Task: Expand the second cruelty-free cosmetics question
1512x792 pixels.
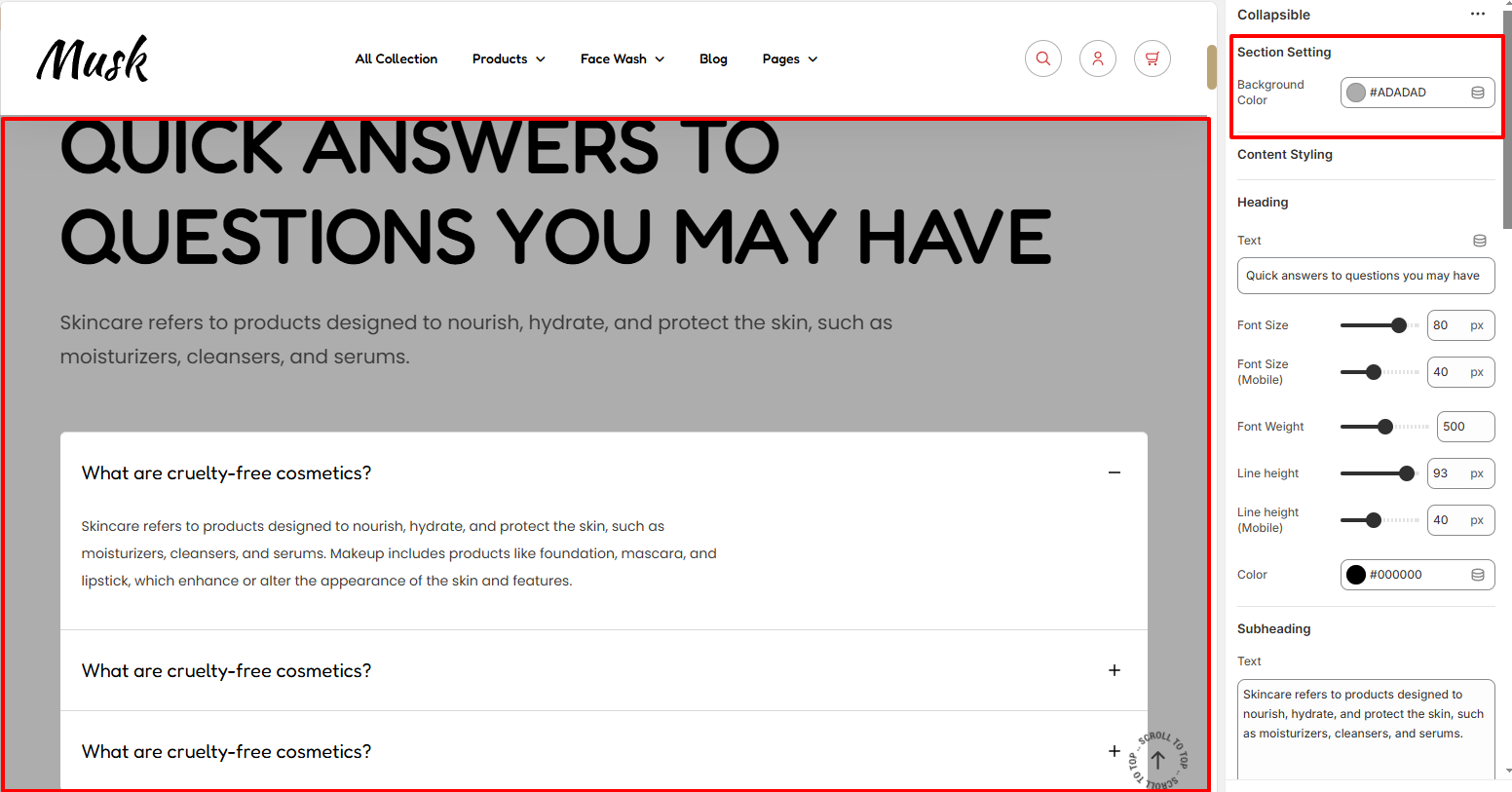Action: coord(1115,670)
